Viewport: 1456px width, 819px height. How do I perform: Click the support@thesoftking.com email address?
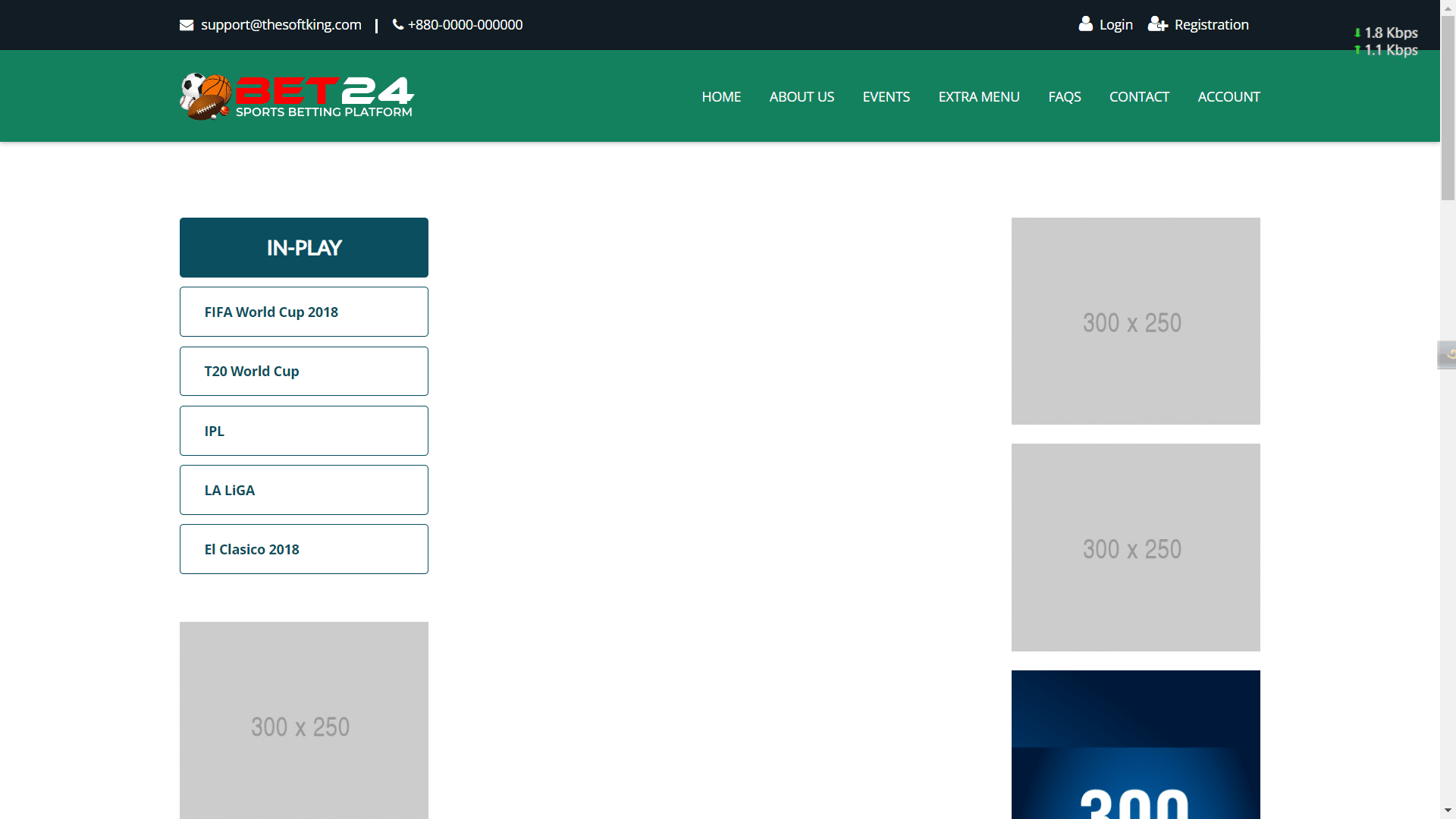coord(281,25)
